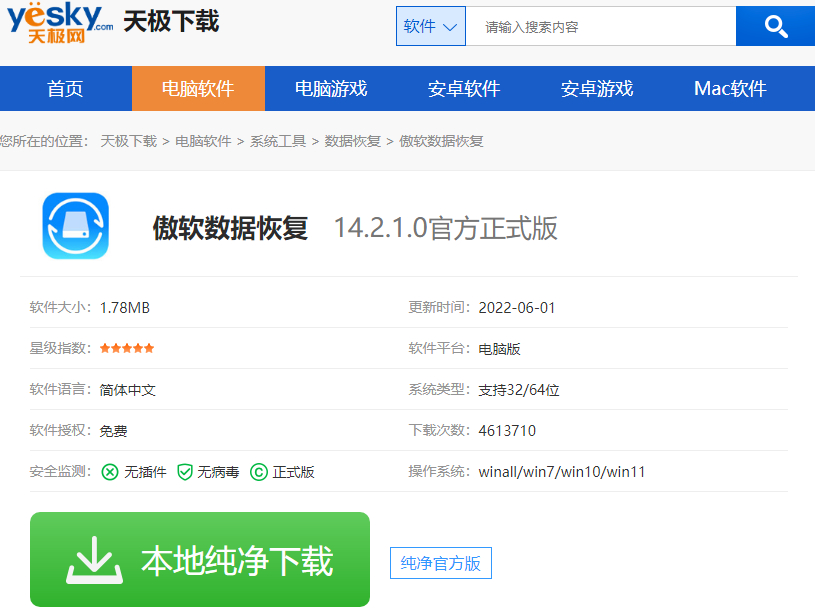The image size is (815, 611).
Task: Click the 天极下载 header title
Action: pos(171,22)
